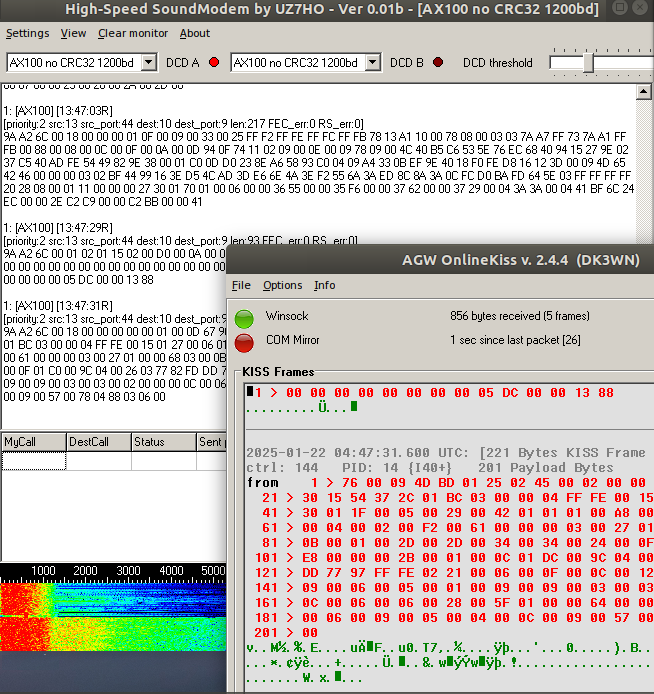Expand channel A modem type dropdown
The width and height of the screenshot is (654, 694).
pyautogui.click(x=149, y=63)
